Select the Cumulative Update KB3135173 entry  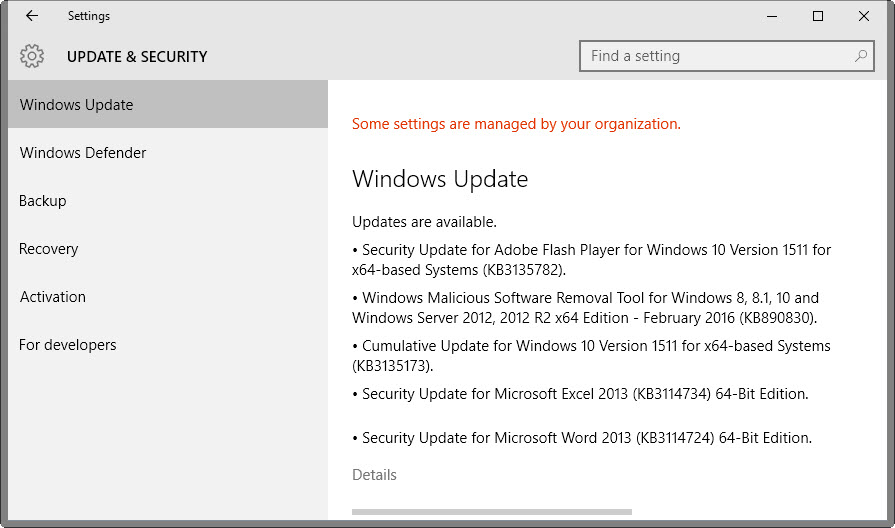coord(591,356)
